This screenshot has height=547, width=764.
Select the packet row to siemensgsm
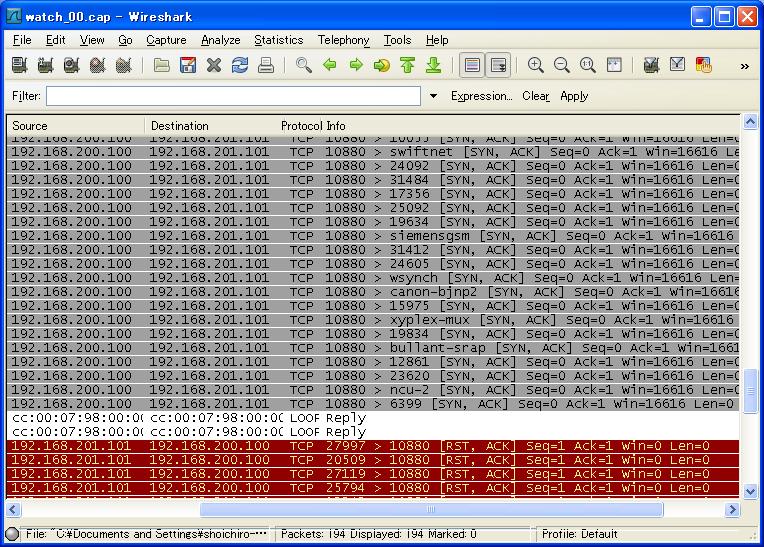(373, 236)
